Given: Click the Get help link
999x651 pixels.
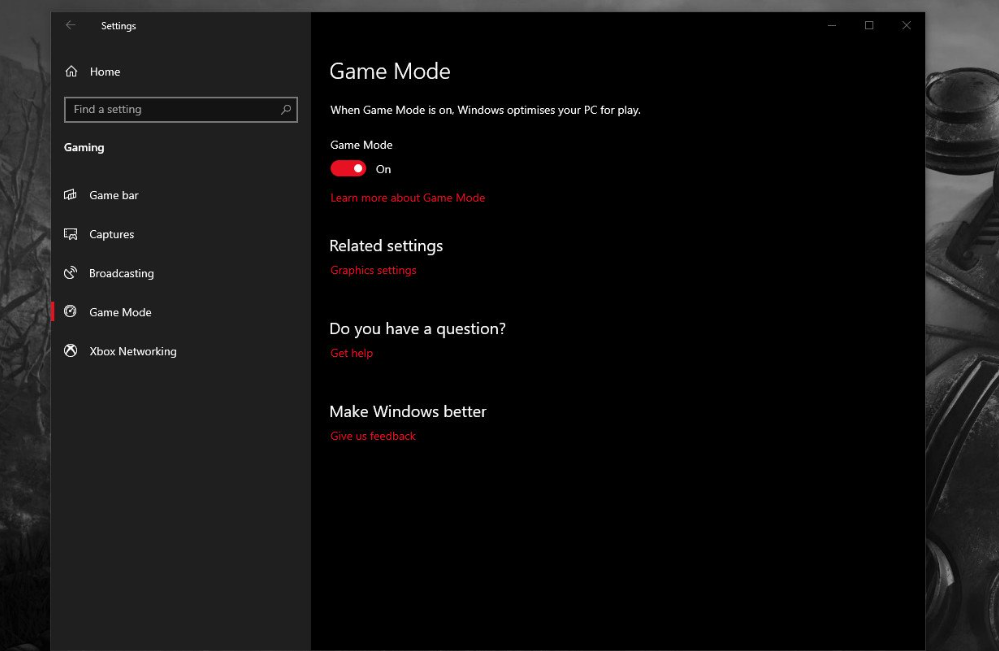Looking at the screenshot, I should click(x=351, y=353).
